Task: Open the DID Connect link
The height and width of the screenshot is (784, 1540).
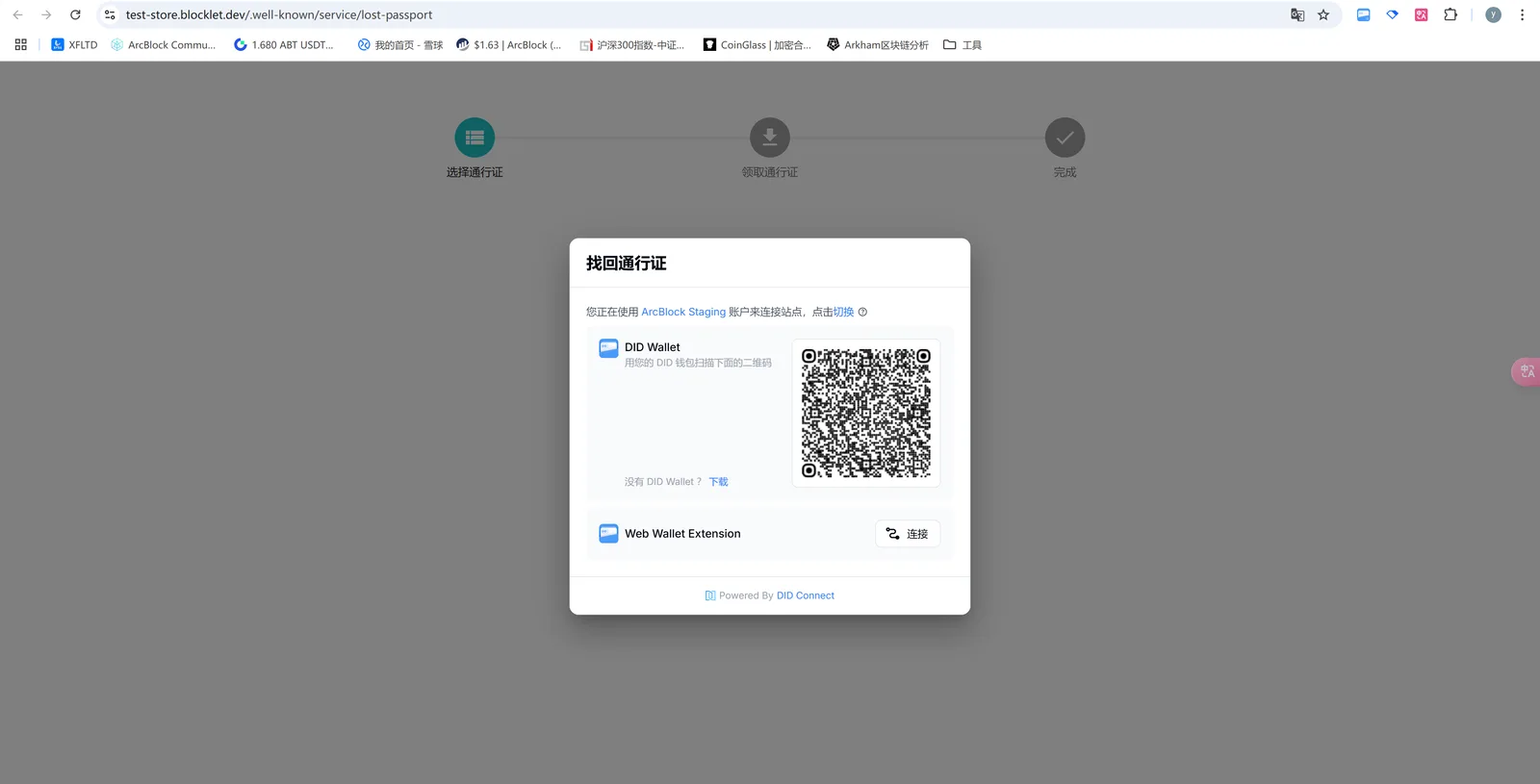Action: pos(806,595)
